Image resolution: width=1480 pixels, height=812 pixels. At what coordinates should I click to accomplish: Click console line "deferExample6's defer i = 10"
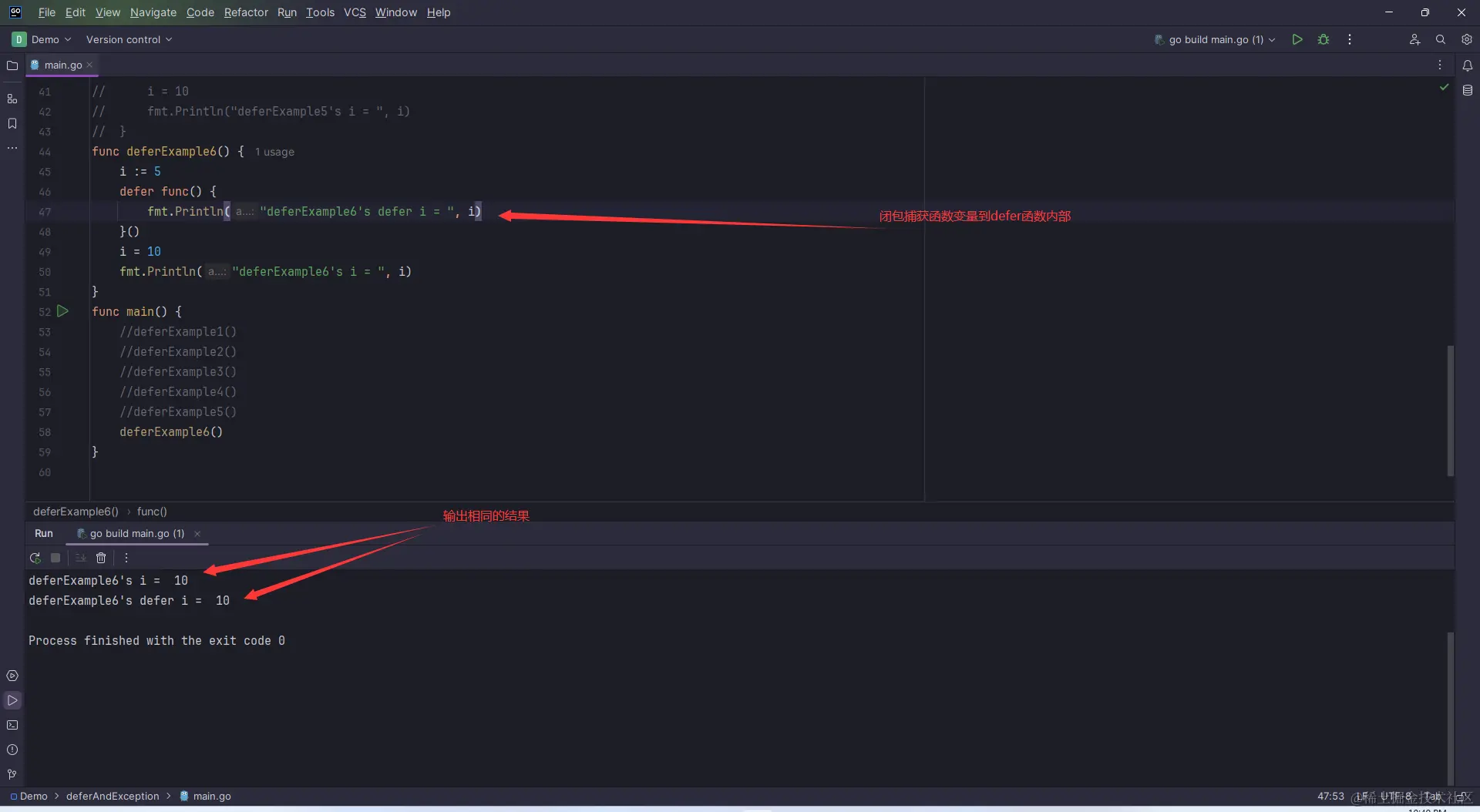pyautogui.click(x=129, y=600)
